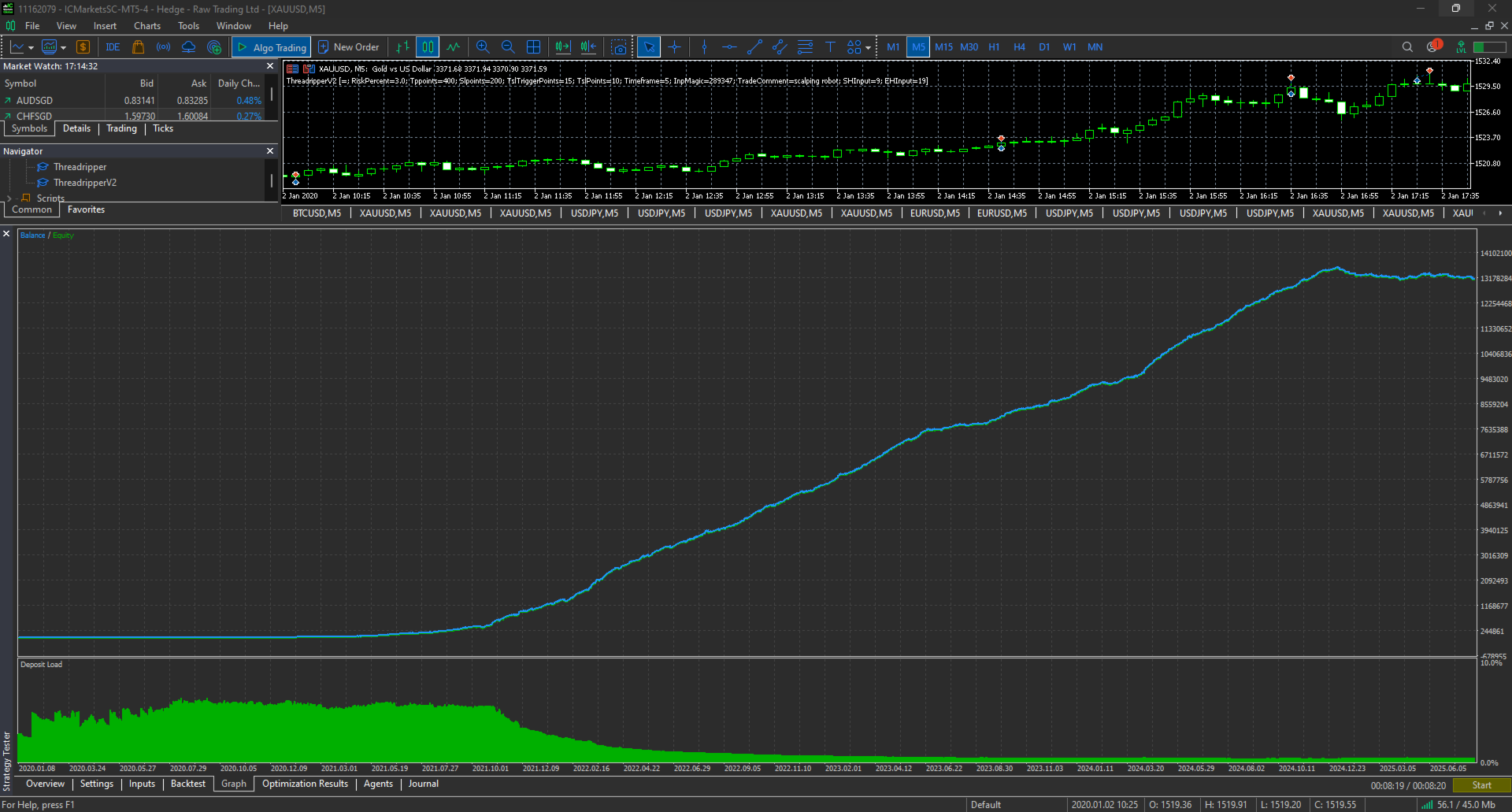
Task: Select ThreadripperV2 in Navigator
Action: [x=85, y=183]
